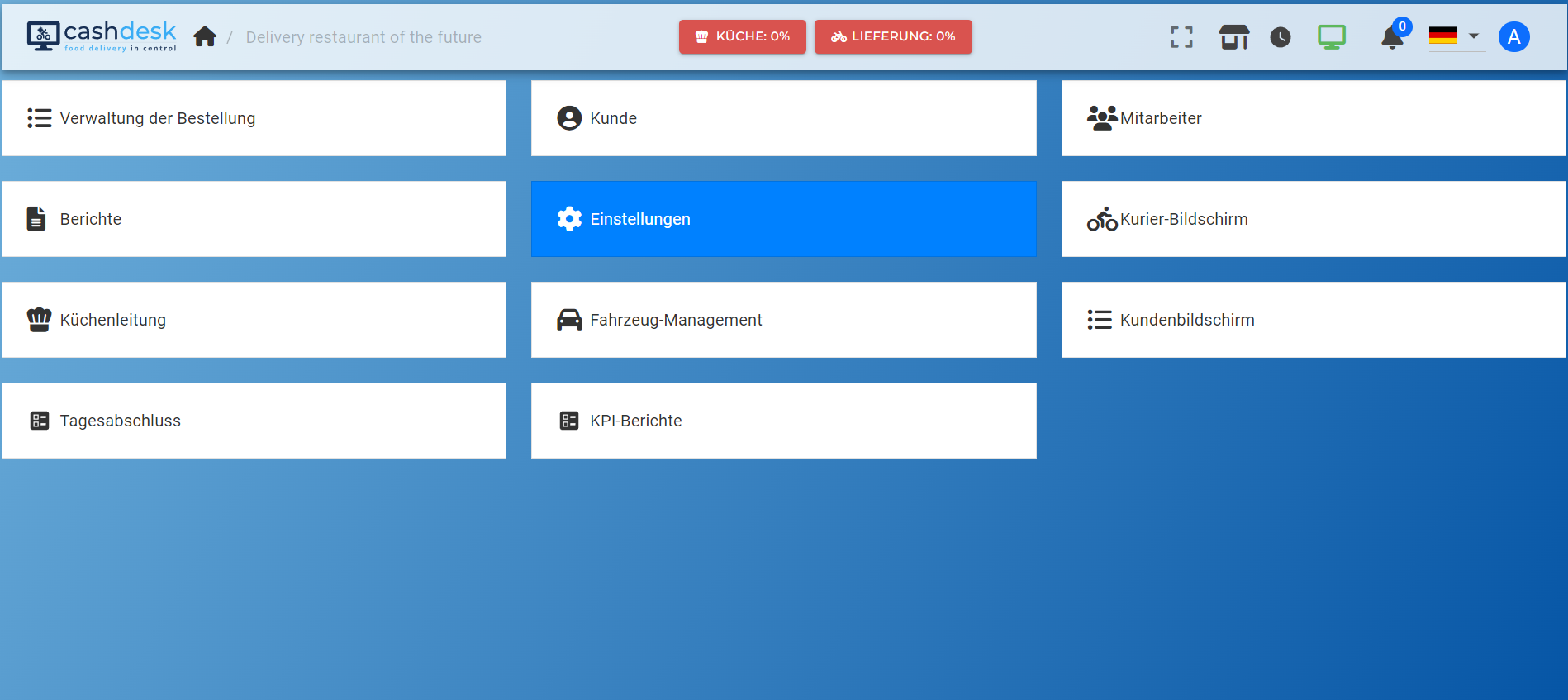Click the clock icon in header
Image resolution: width=1568 pixels, height=700 pixels.
click(1281, 37)
